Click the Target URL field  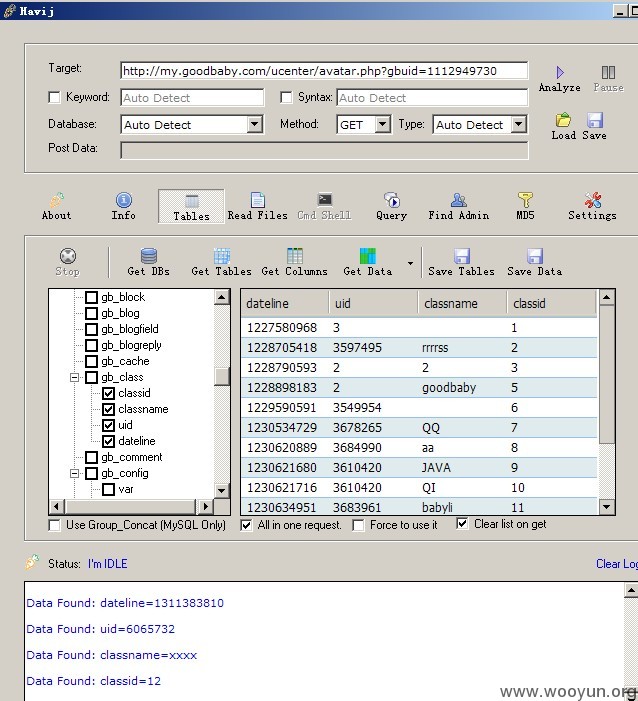click(x=324, y=71)
